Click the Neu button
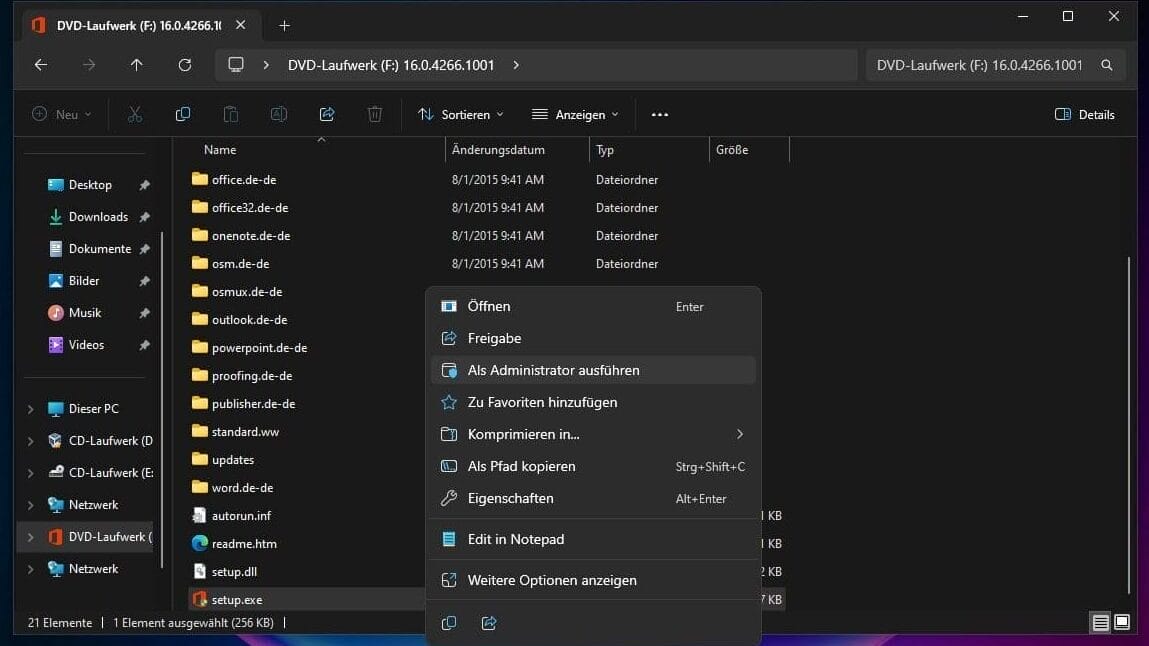The image size is (1149, 646). click(61, 115)
